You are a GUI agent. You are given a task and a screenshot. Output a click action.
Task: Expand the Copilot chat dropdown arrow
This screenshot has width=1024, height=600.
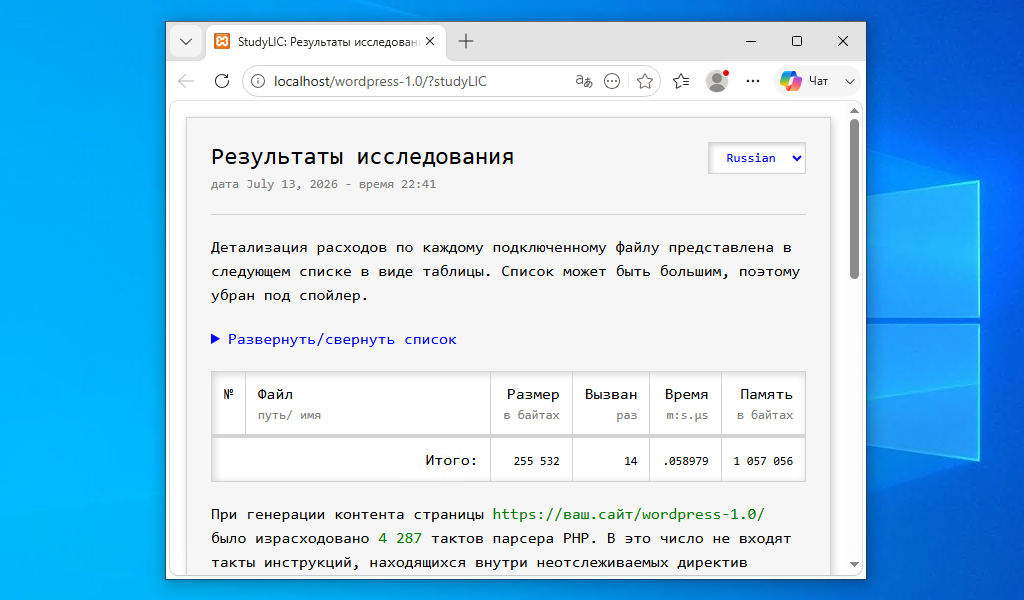click(x=850, y=82)
